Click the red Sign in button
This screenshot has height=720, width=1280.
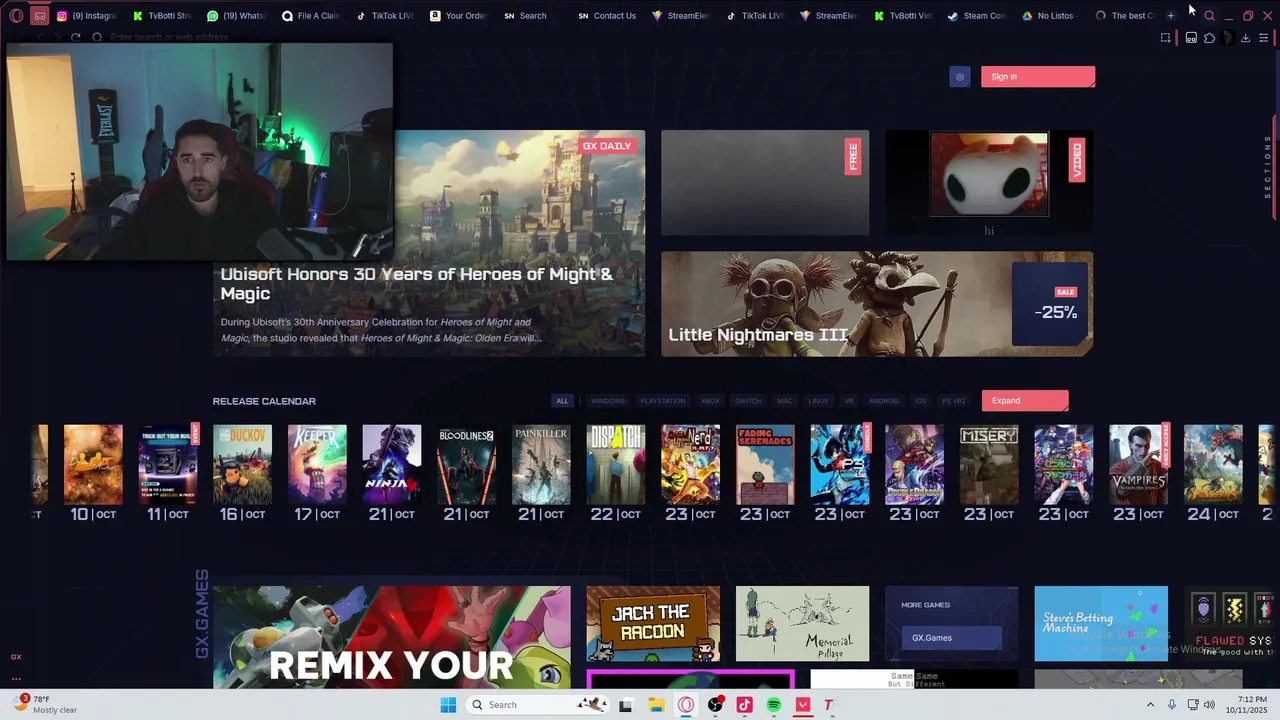click(x=1038, y=77)
